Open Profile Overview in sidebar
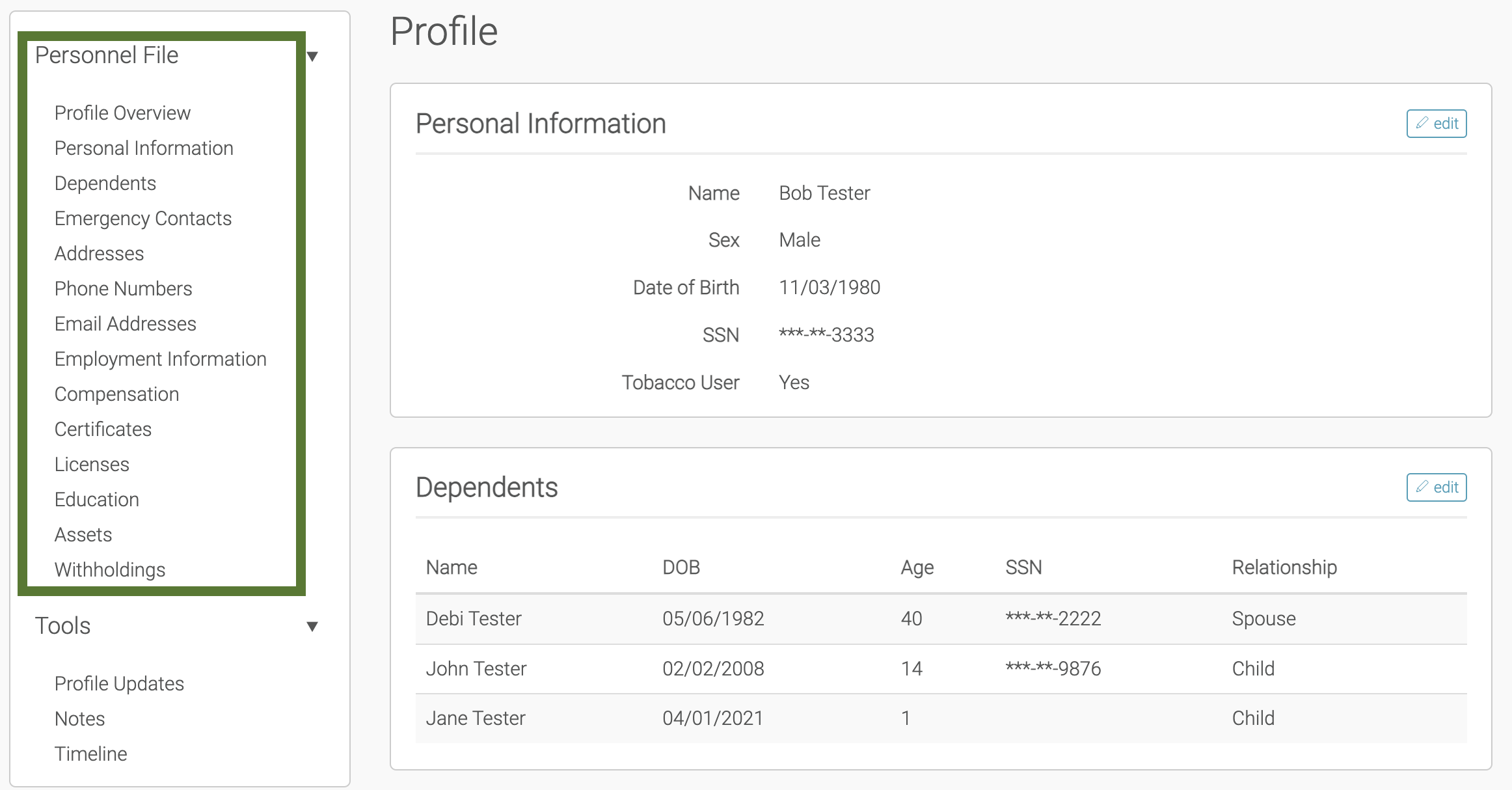 [x=122, y=113]
